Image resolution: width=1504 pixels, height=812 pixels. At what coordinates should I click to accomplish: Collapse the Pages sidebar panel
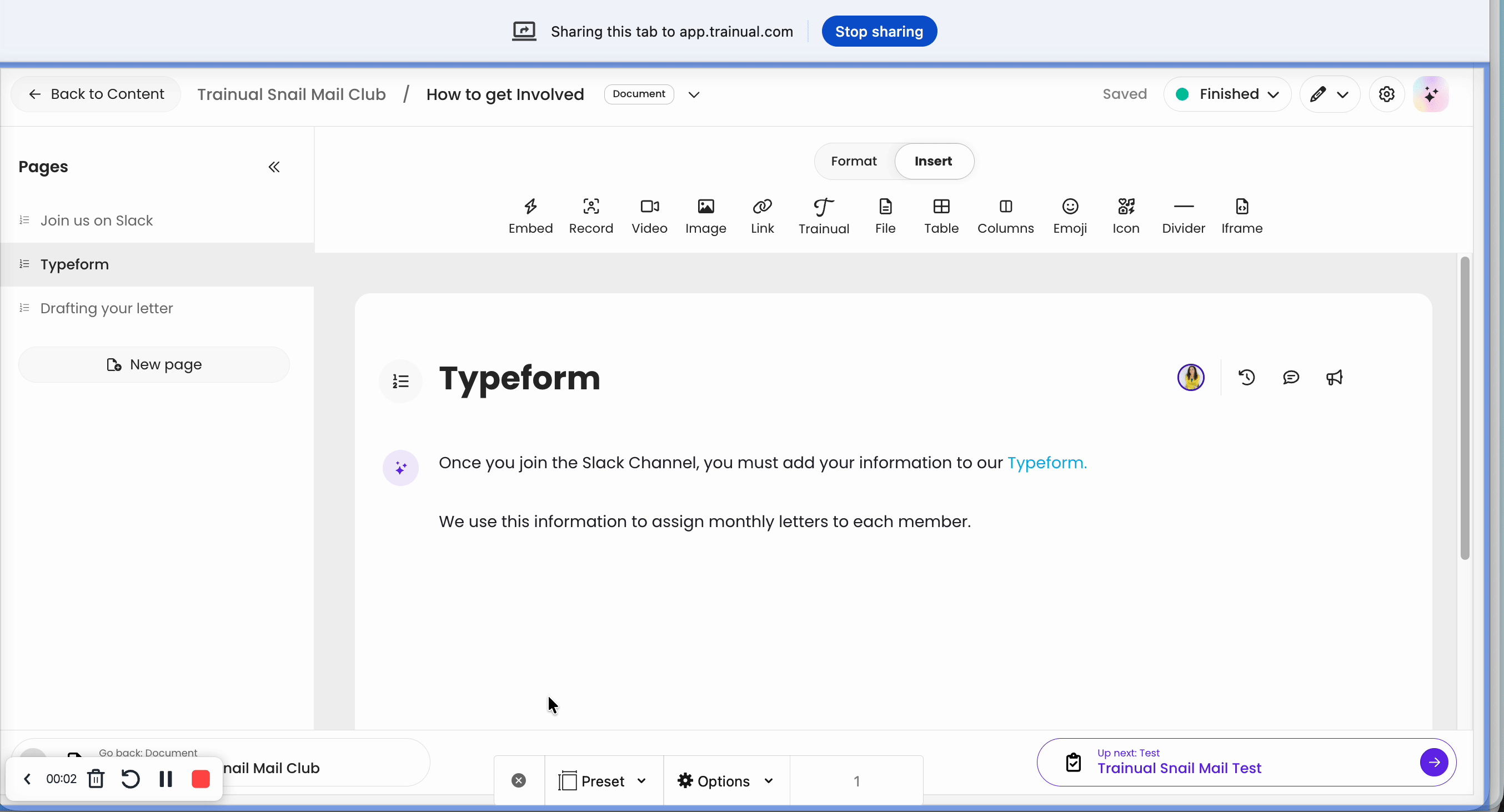tap(274, 168)
